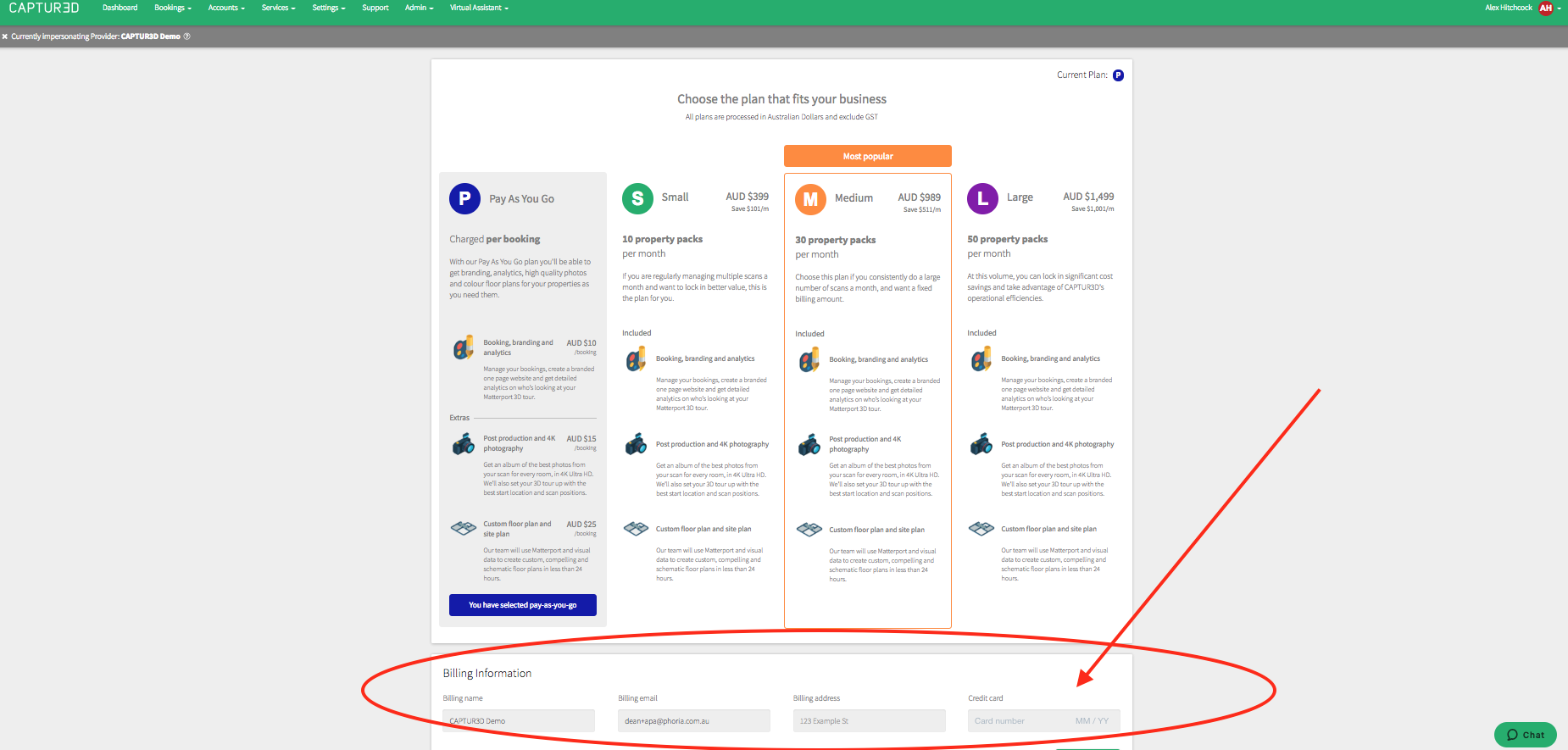Click the impersonation help question icon

pyautogui.click(x=187, y=36)
